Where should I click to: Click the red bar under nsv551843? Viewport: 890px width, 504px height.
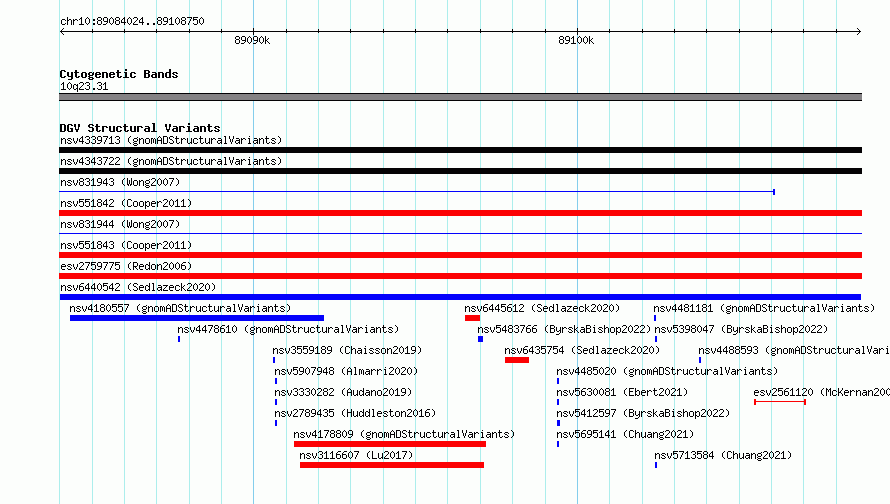[x=460, y=255]
